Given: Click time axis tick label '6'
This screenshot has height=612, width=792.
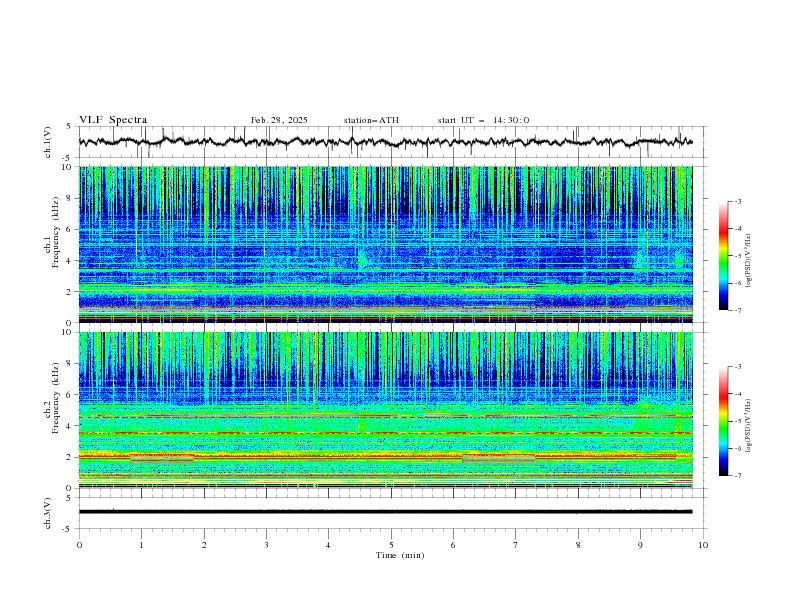Looking at the screenshot, I should tap(453, 545).
